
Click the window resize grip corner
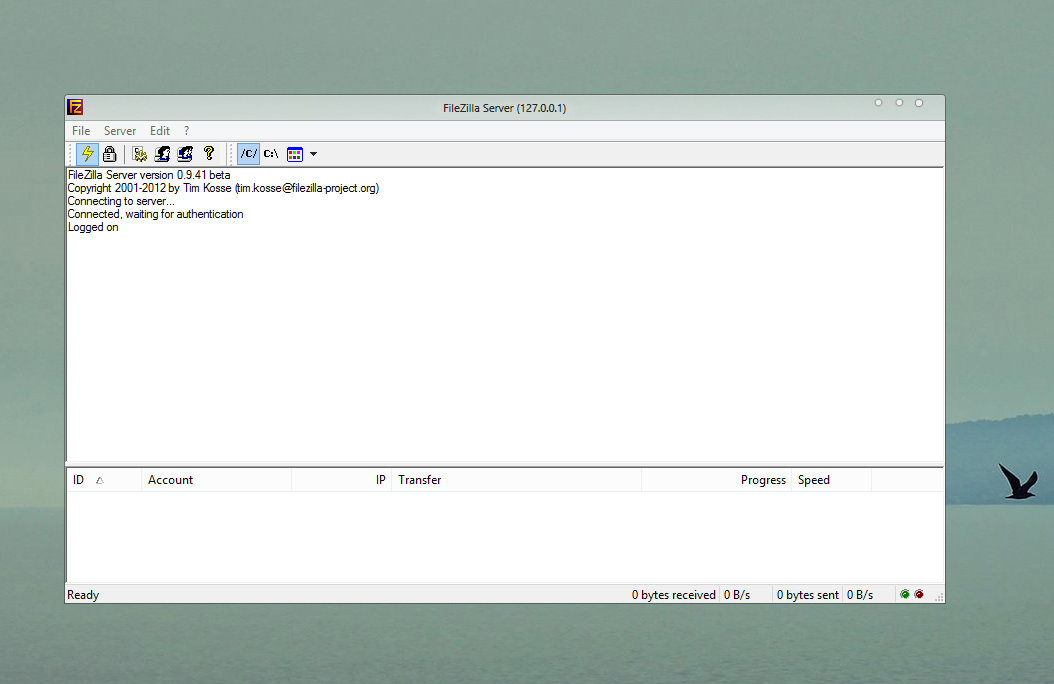(939, 597)
